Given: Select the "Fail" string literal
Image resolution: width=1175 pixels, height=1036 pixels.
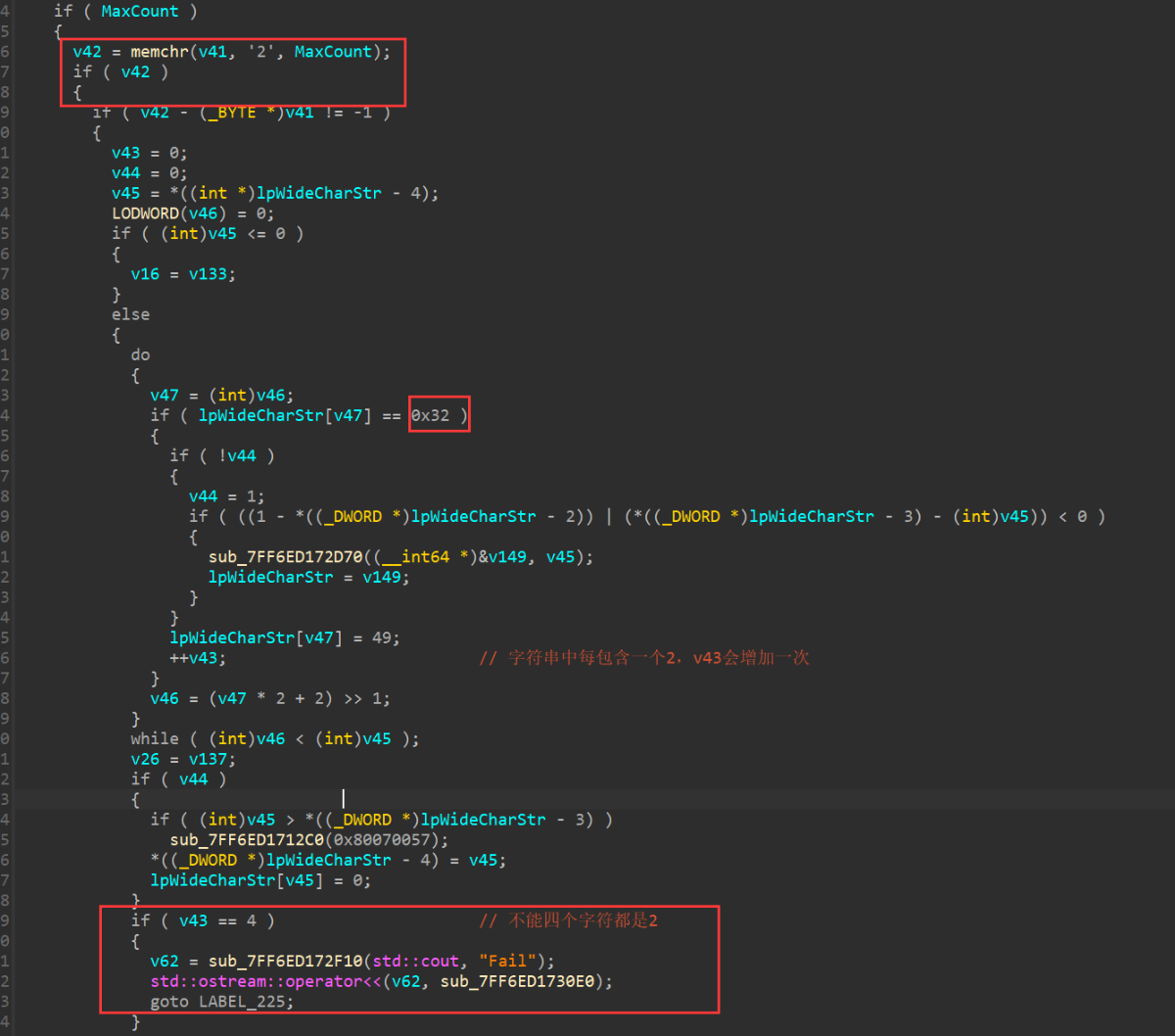Looking at the screenshot, I should tap(507, 961).
